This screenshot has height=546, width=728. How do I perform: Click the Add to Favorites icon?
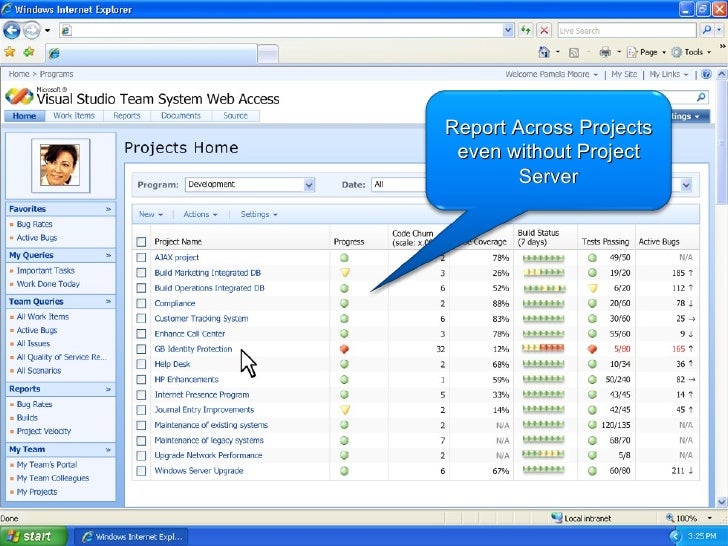pyautogui.click(x=29, y=52)
